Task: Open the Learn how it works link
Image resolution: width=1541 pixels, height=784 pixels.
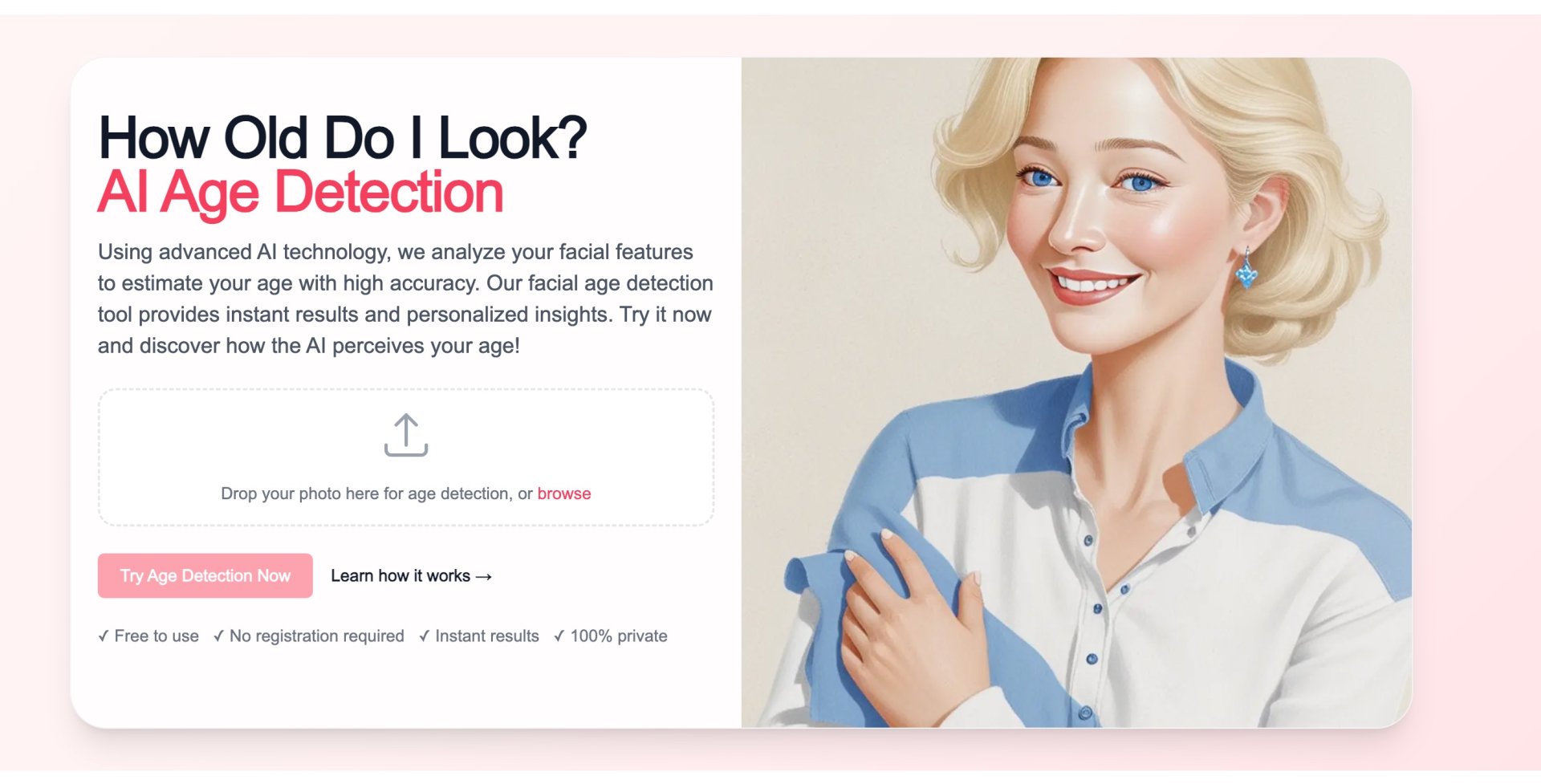Action: pos(411,575)
